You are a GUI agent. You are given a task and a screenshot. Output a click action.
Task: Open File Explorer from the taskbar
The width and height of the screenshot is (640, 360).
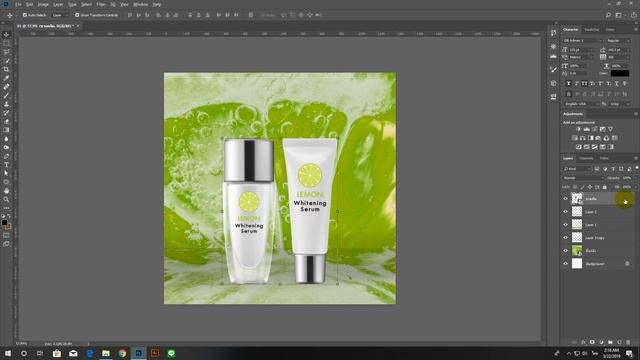(x=106, y=353)
